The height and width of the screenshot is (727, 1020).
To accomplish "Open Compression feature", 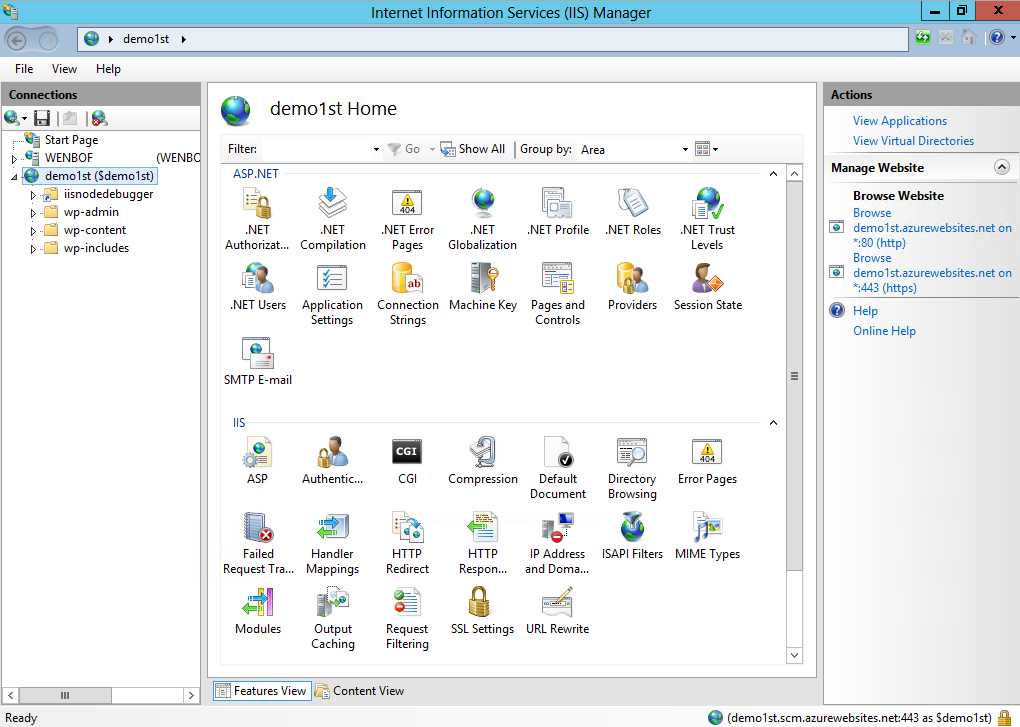I will [x=483, y=460].
